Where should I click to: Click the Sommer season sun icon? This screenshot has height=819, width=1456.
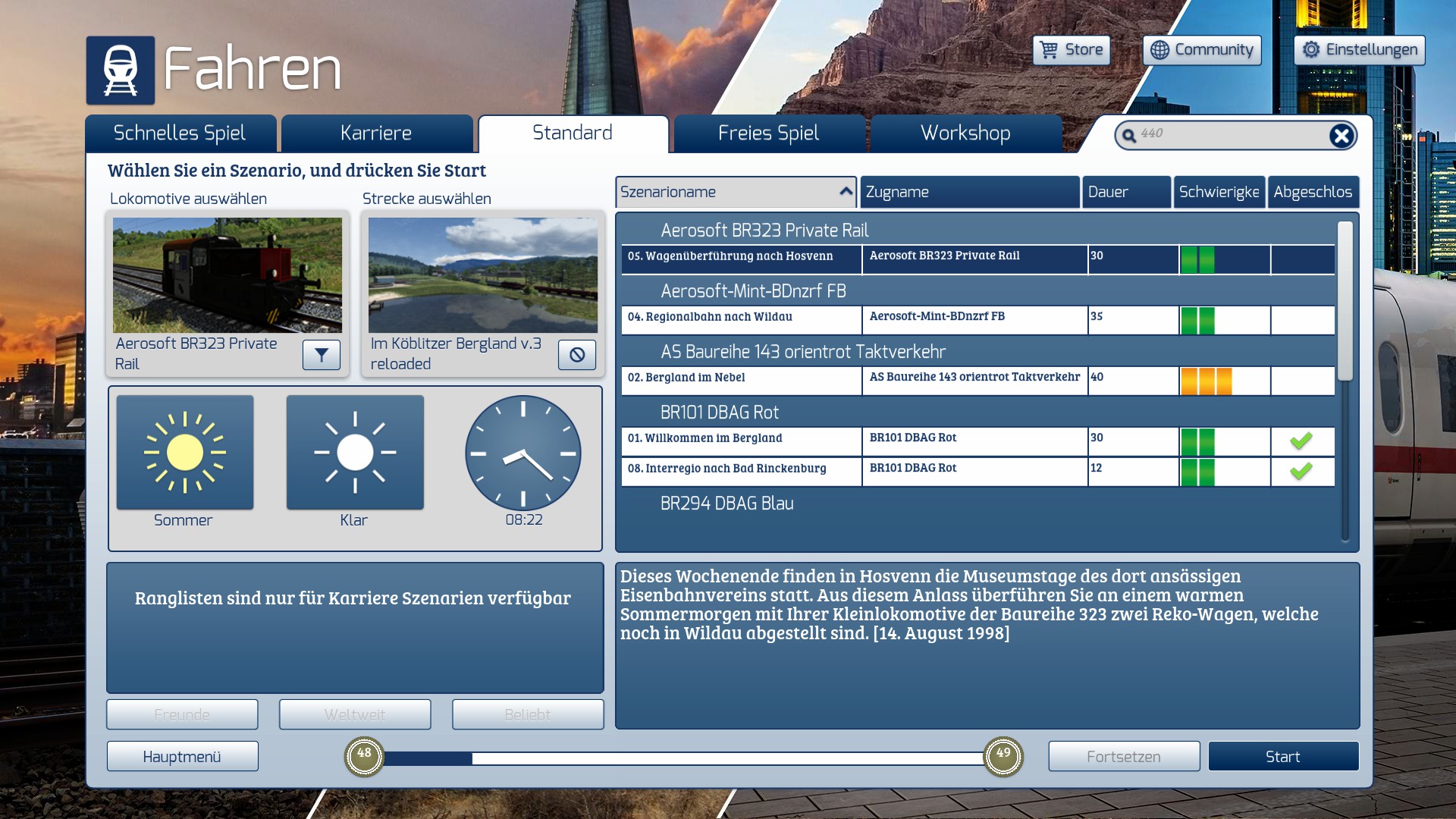185,453
